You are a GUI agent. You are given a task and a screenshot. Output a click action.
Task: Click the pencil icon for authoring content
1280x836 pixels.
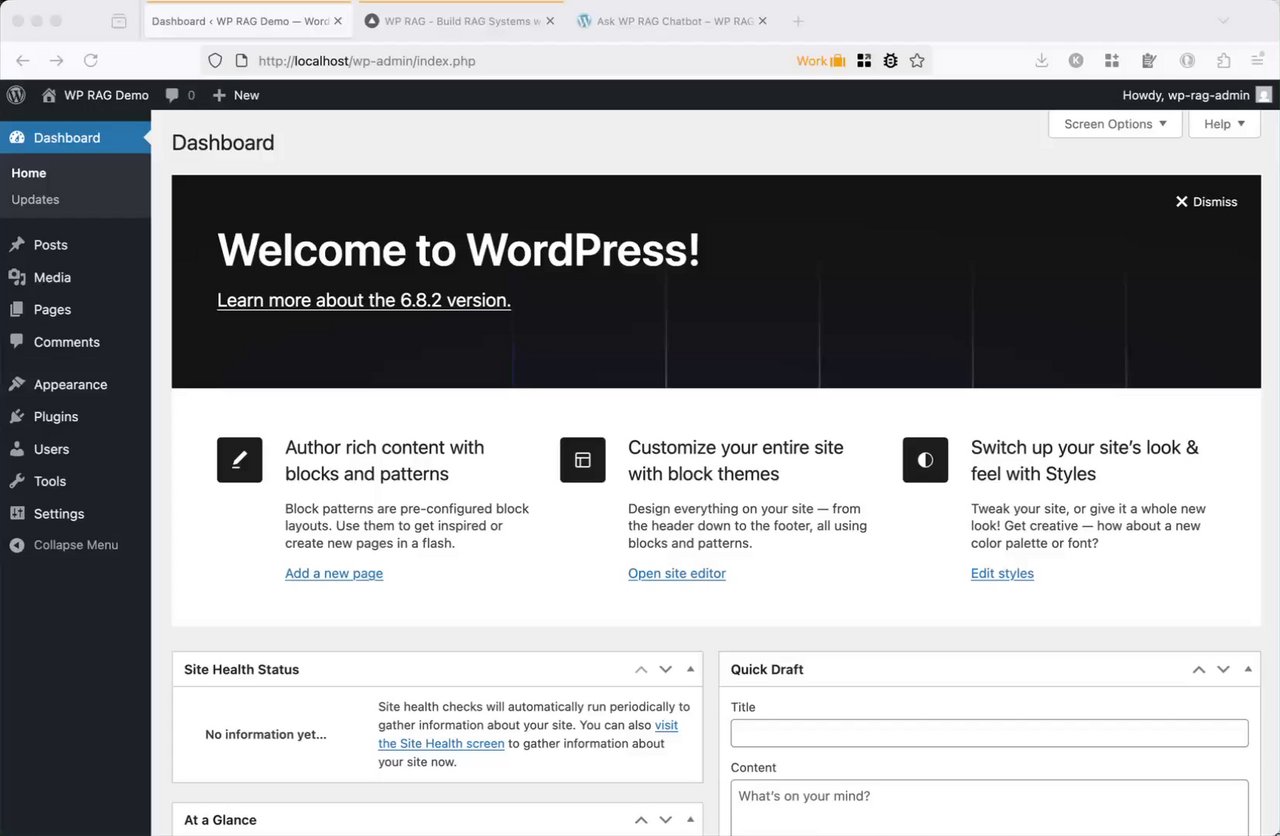point(239,460)
